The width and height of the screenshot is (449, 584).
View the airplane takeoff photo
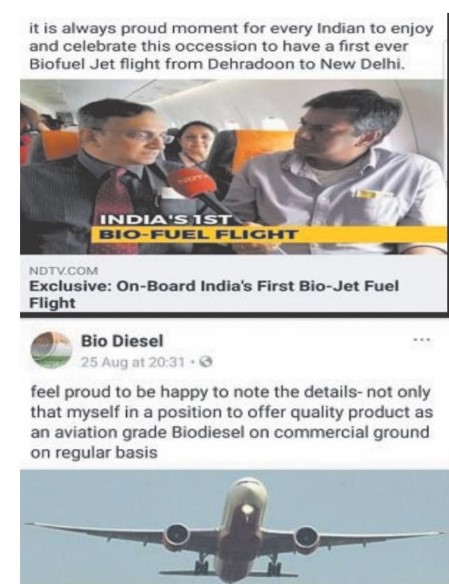(234, 527)
